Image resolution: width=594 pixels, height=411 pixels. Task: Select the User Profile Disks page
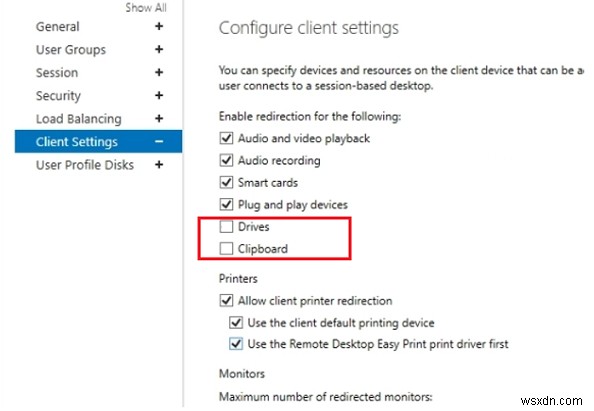[85, 165]
